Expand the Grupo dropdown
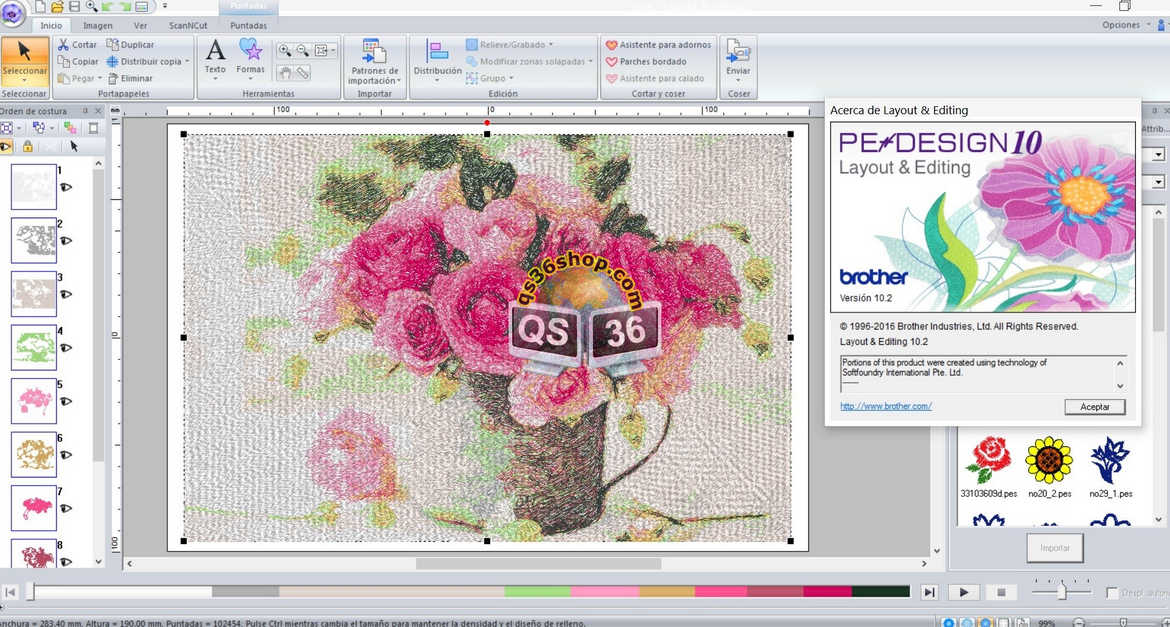Screen dimensions: 1170x627 pyautogui.click(x=511, y=78)
